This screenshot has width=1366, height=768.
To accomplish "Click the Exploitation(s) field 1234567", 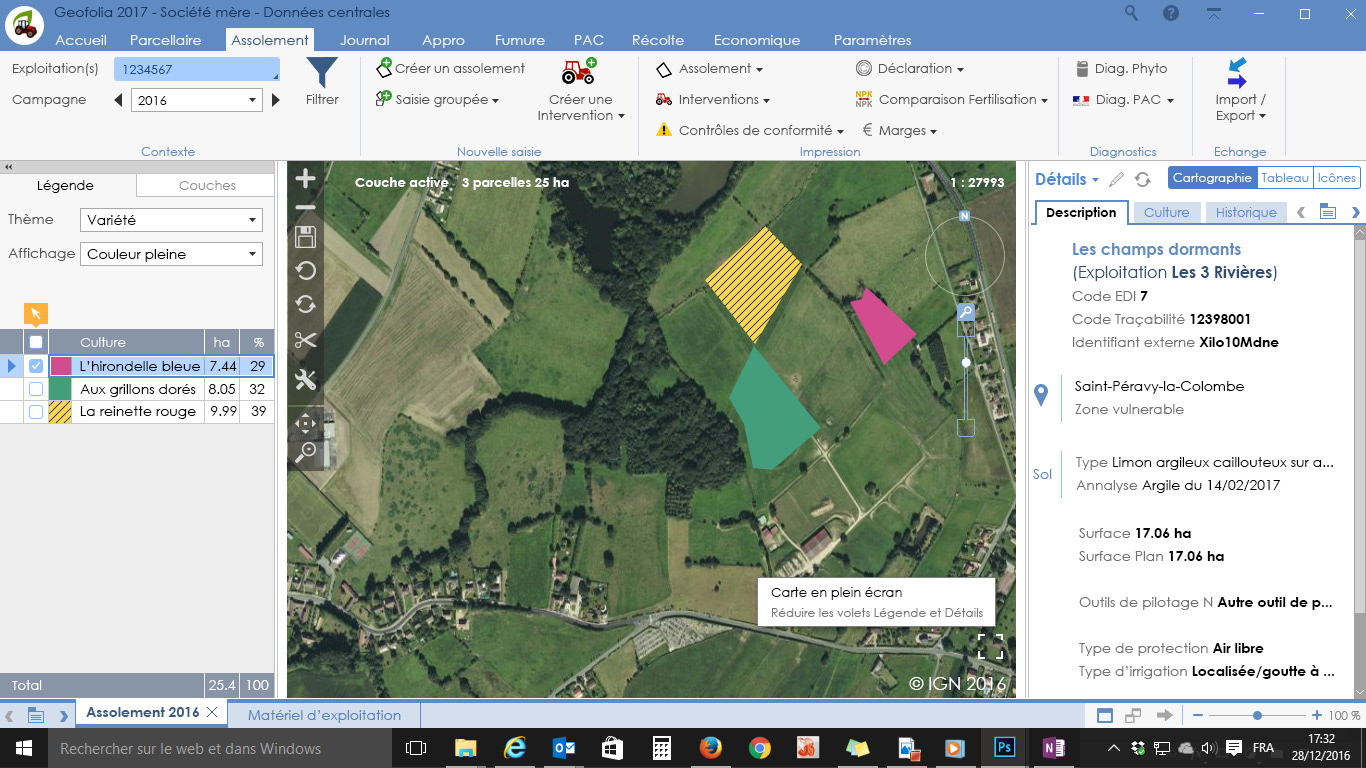I will [196, 69].
